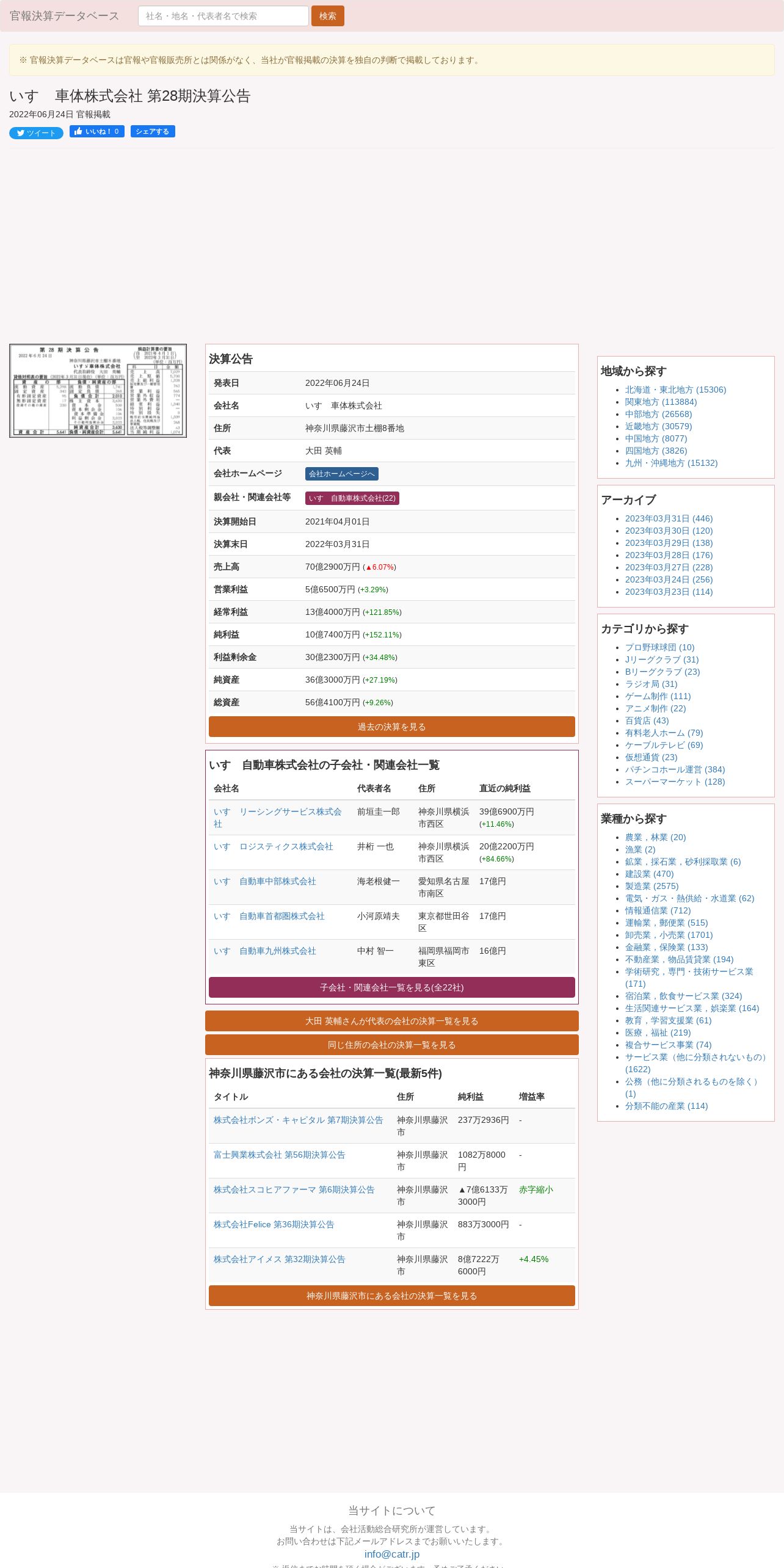Open 株式会社ポンズ・キャピタル 第7期決算公告

coord(299,1120)
